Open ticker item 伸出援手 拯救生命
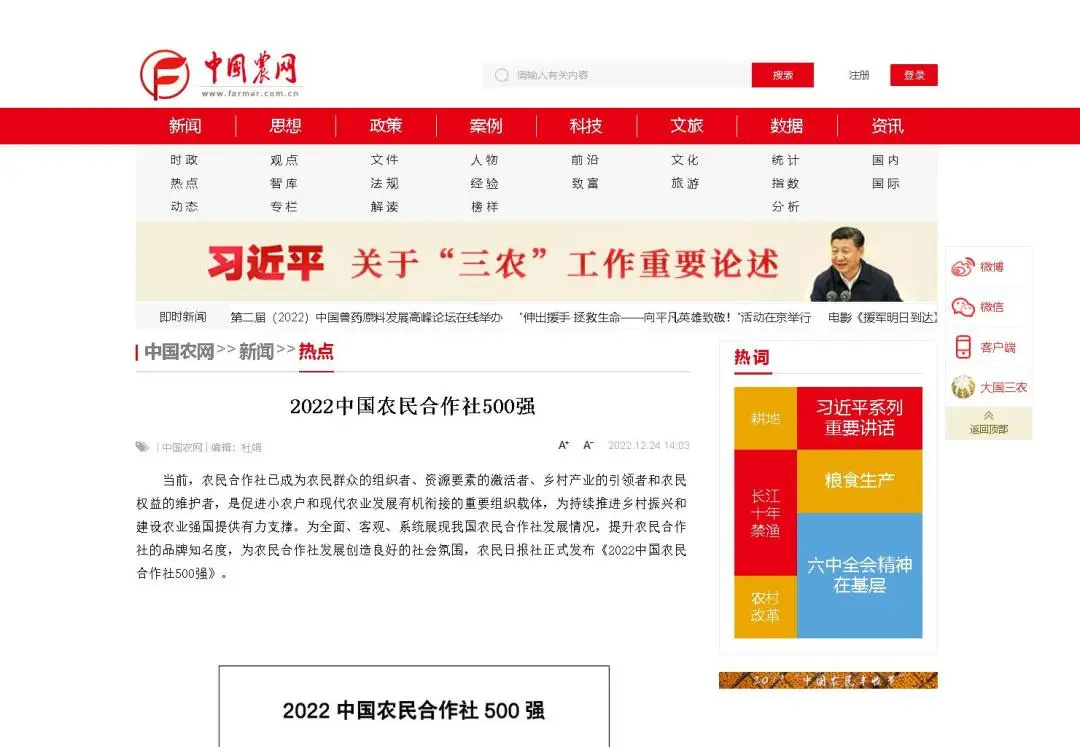Screen dimensions: 1080x747 click(x=665, y=317)
